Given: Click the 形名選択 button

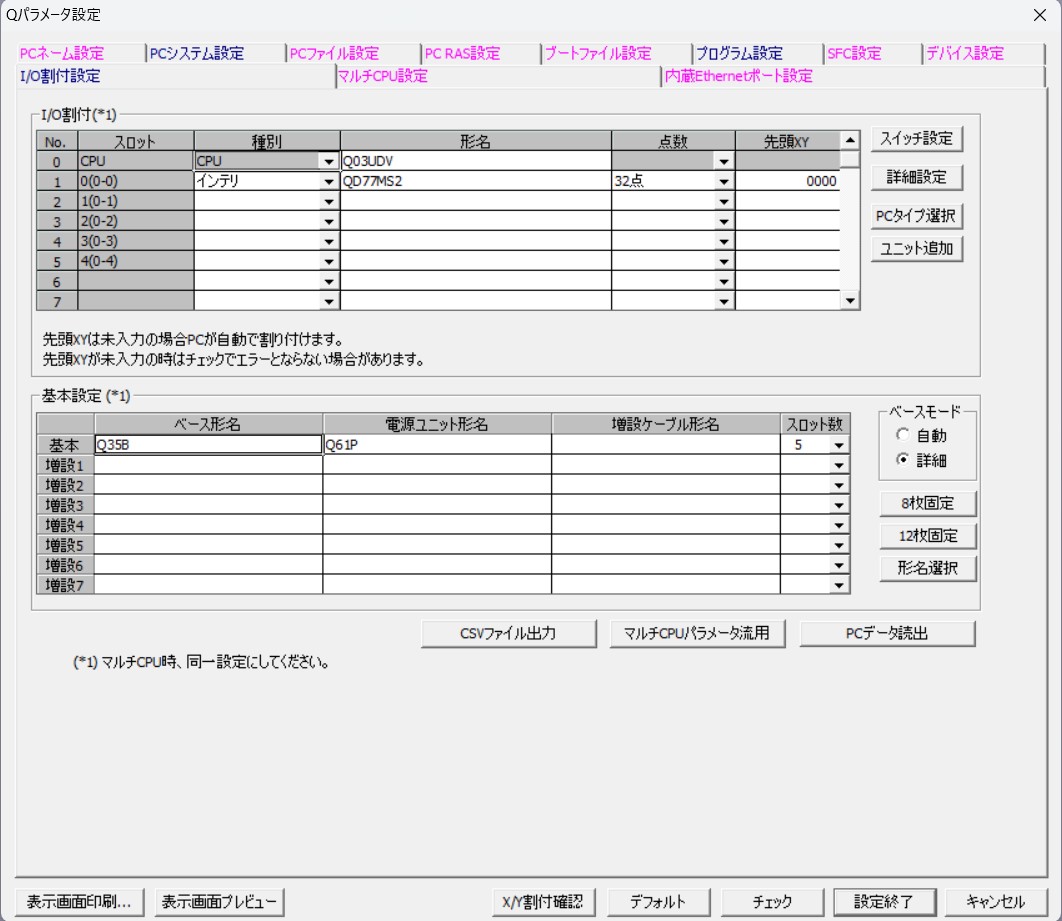Looking at the screenshot, I should click(927, 567).
